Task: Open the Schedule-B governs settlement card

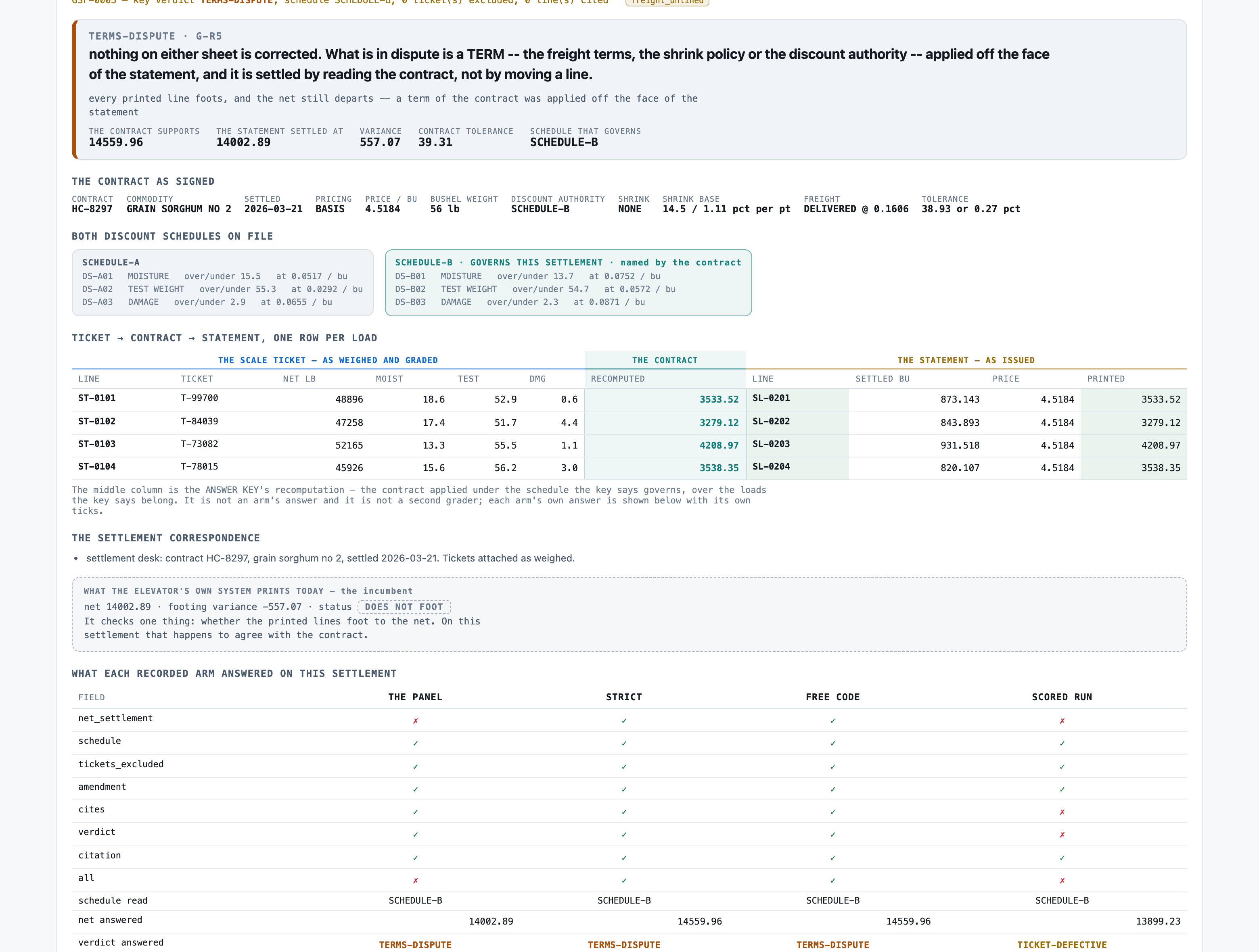Action: point(568,282)
